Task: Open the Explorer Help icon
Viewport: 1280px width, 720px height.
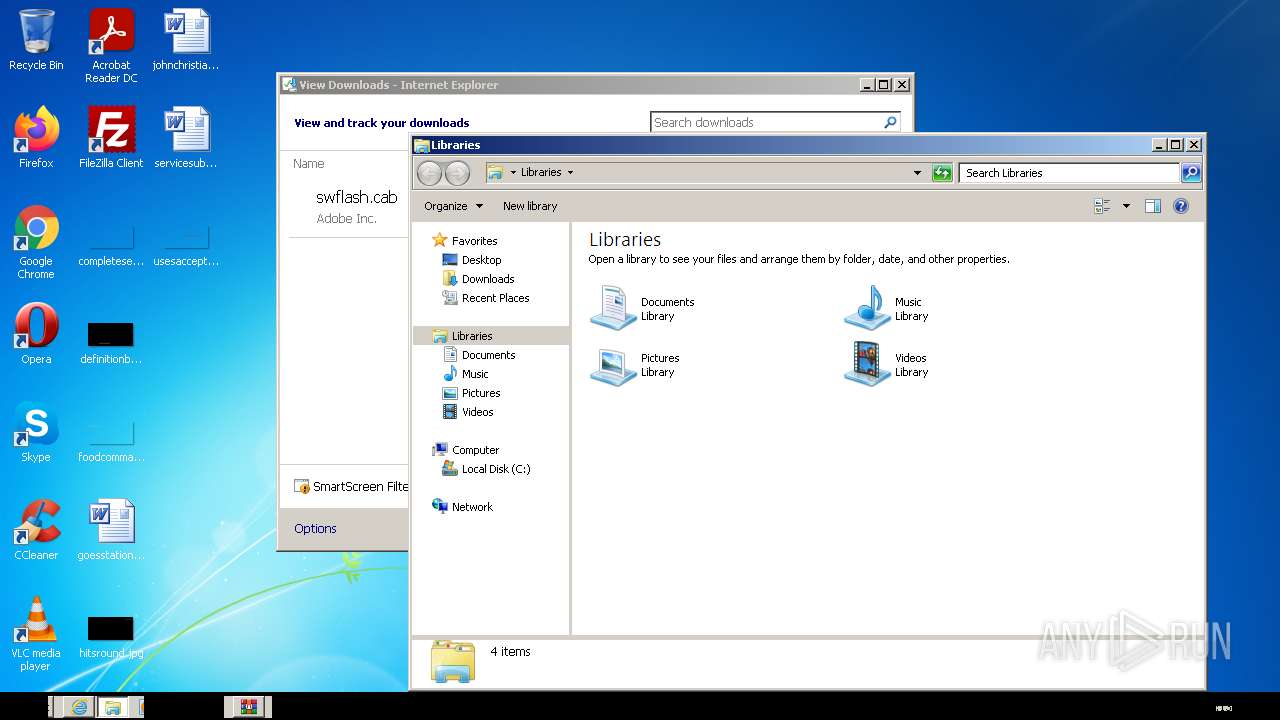Action: 1181,206
